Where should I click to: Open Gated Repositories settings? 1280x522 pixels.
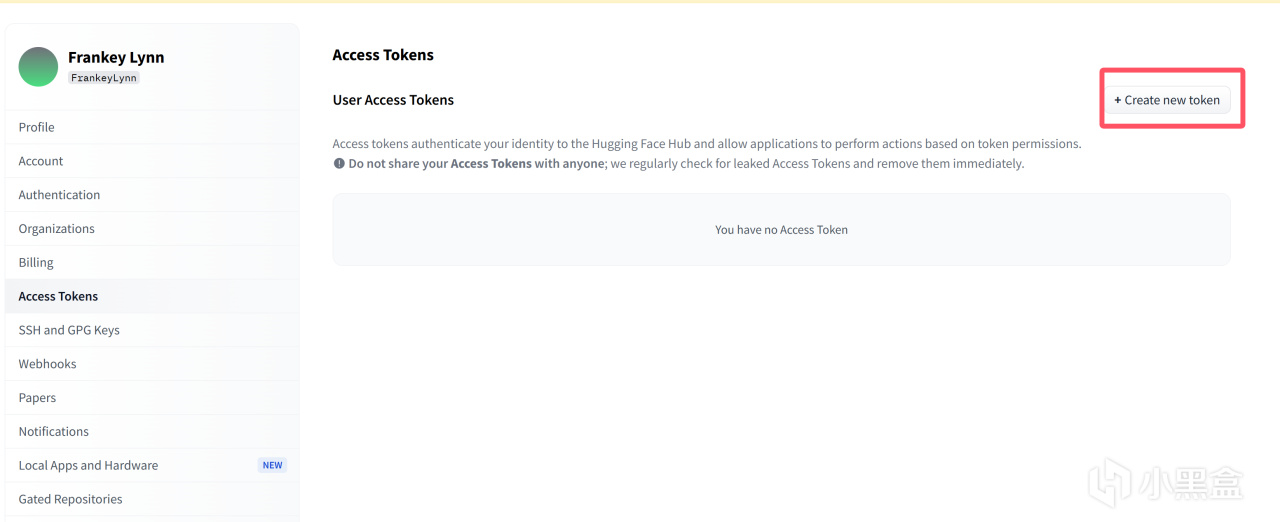(70, 500)
